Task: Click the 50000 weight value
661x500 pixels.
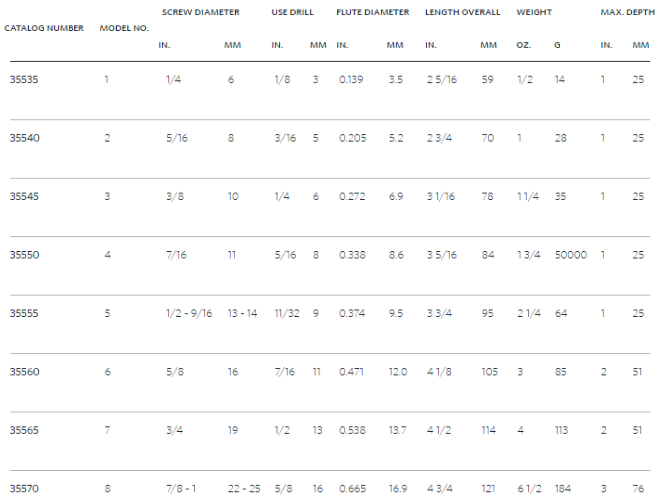Action: [571, 255]
